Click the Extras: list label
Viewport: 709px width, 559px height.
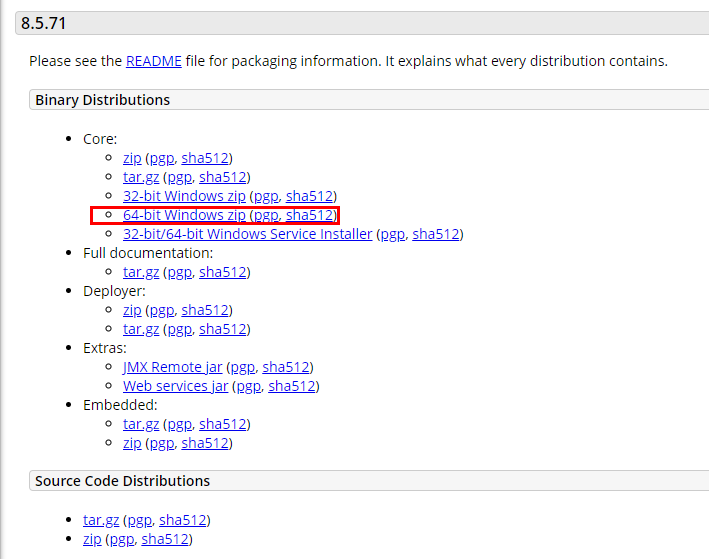[x=105, y=348]
